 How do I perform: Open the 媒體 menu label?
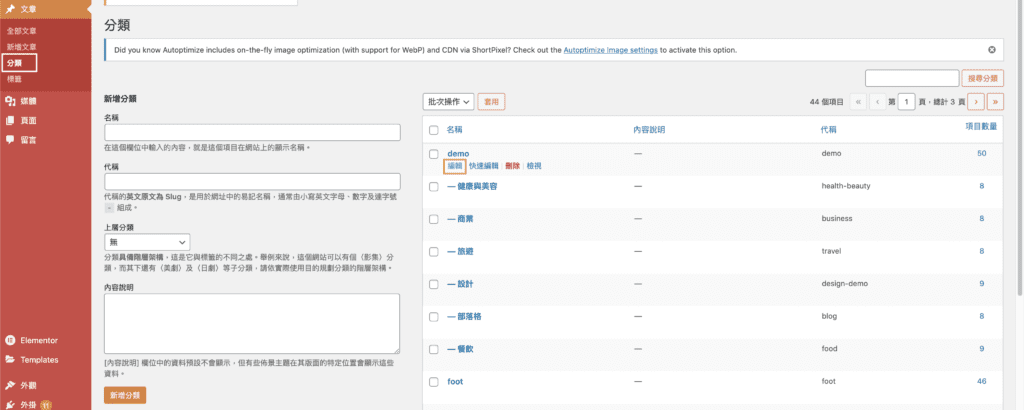coord(28,101)
